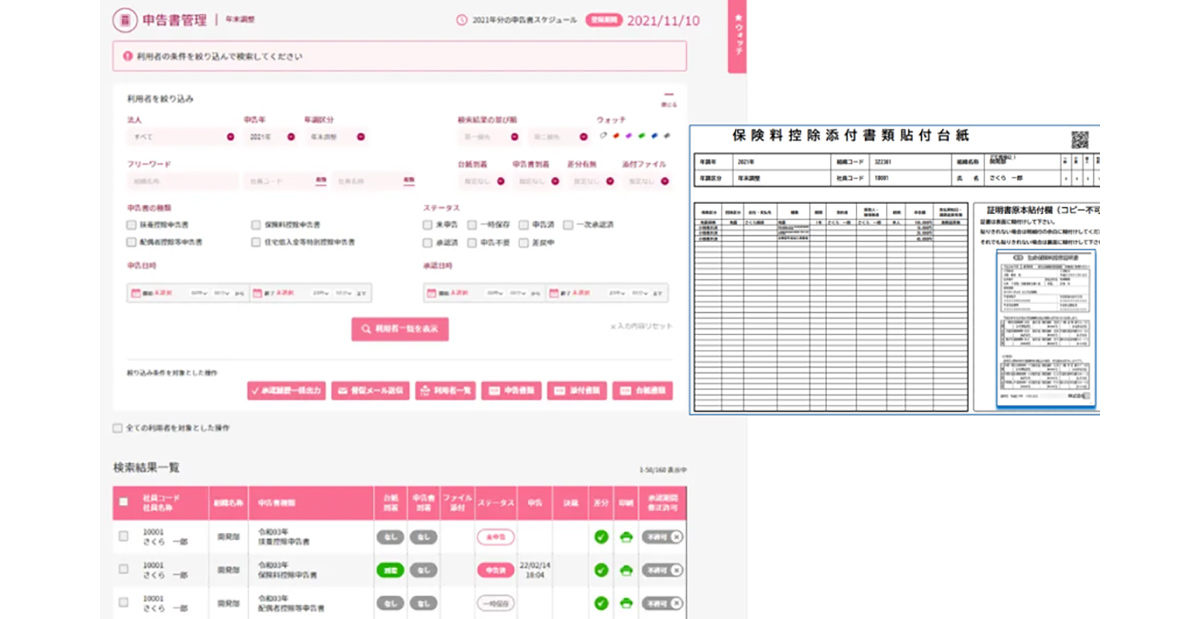Screen dimensions: 1200x619
Task: Click the 申告済 status badge
Action: 495,570
